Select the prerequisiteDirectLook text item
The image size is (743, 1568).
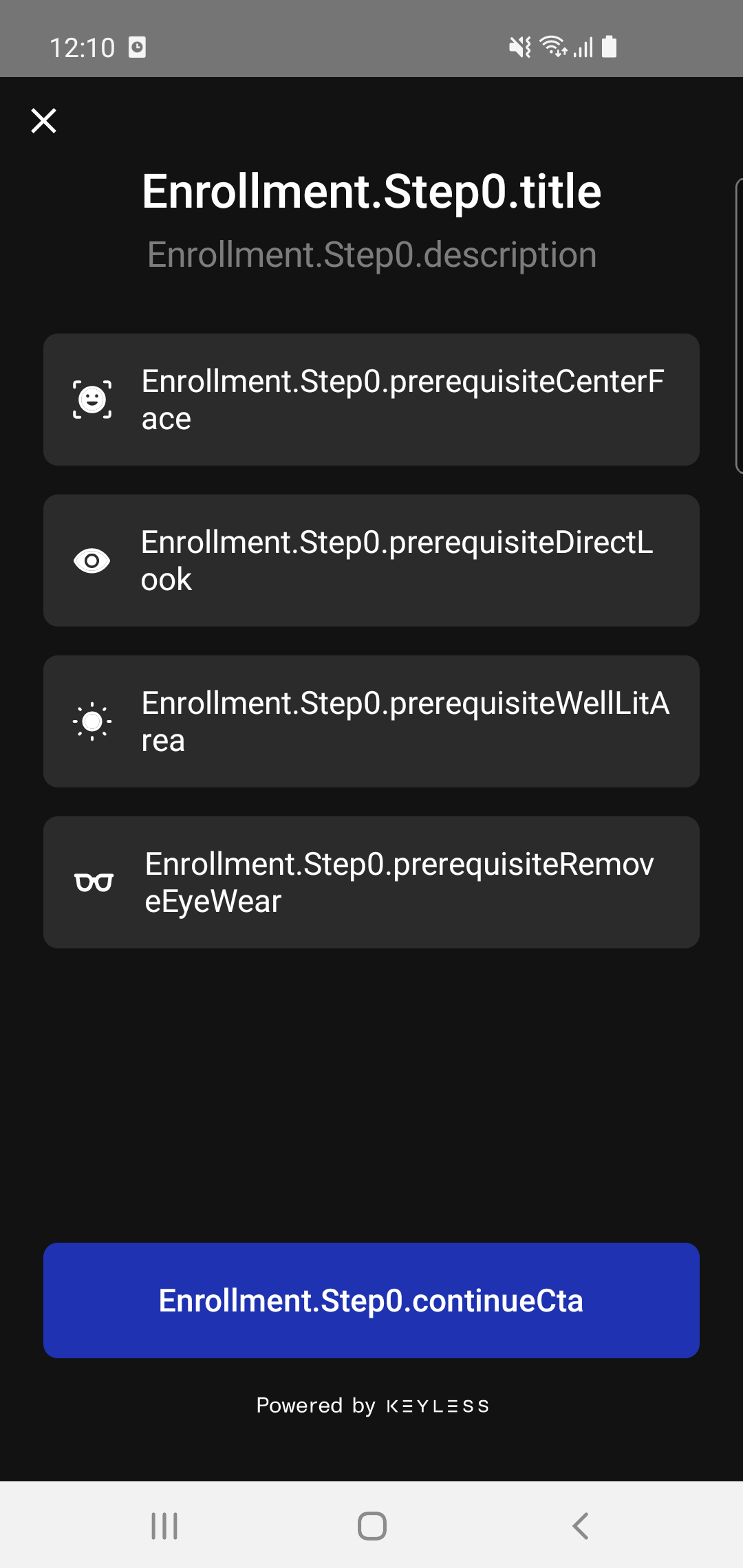[397, 560]
